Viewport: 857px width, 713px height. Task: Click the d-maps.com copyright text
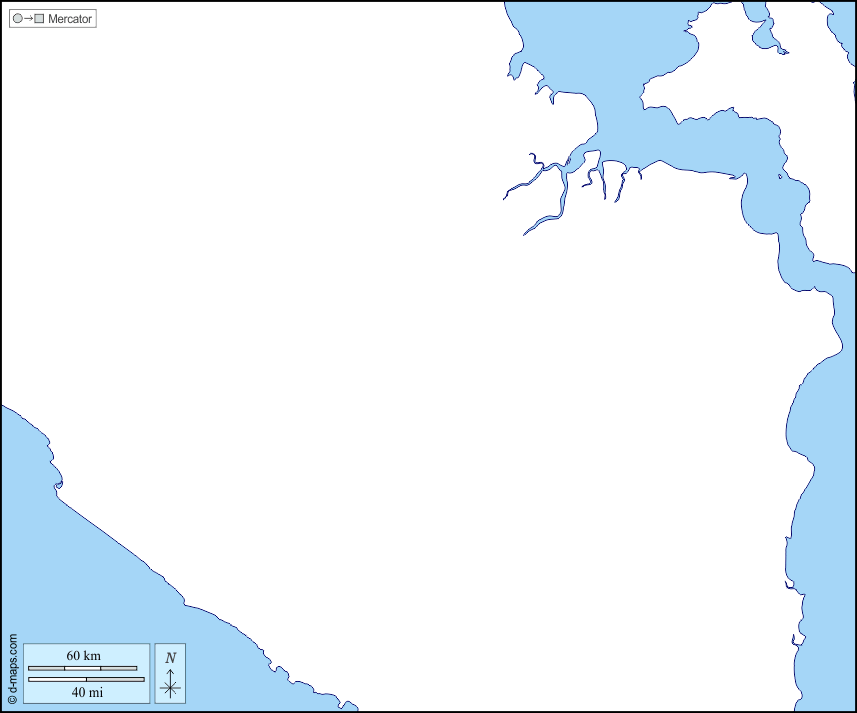point(12,669)
